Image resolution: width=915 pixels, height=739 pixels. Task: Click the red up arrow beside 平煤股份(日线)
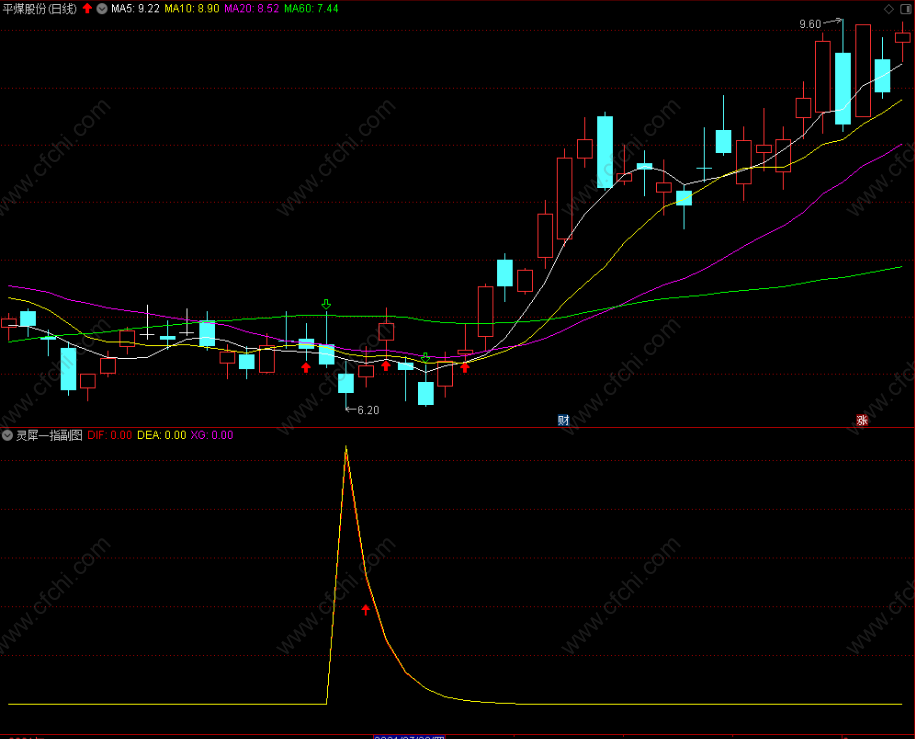point(88,8)
